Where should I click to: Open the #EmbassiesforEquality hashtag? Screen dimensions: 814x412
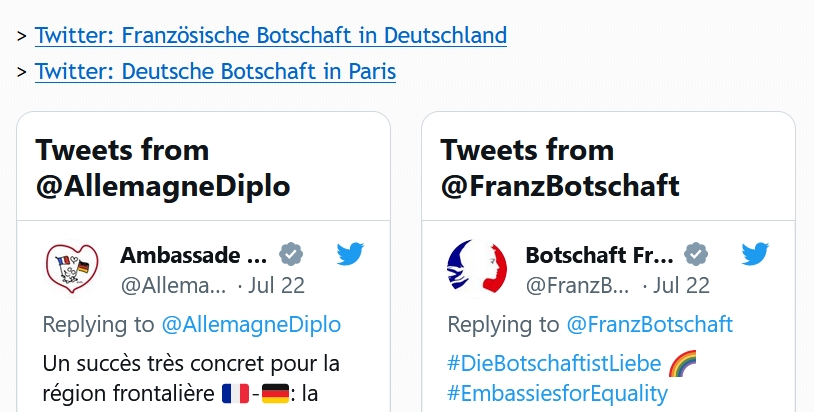pos(558,393)
